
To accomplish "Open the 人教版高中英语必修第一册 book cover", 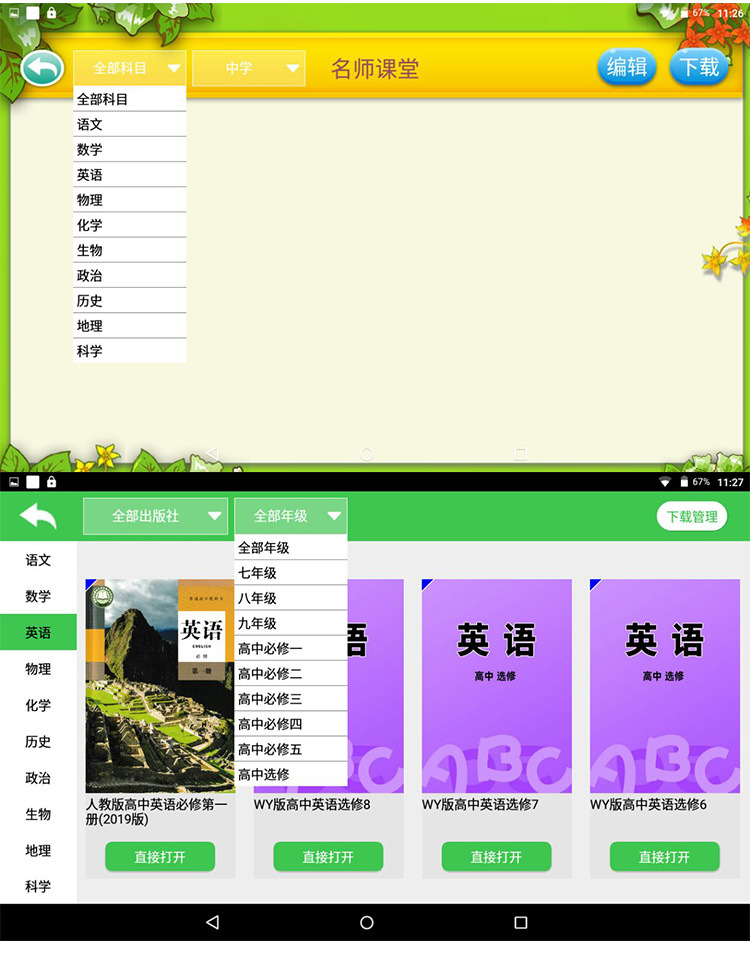I will point(160,686).
